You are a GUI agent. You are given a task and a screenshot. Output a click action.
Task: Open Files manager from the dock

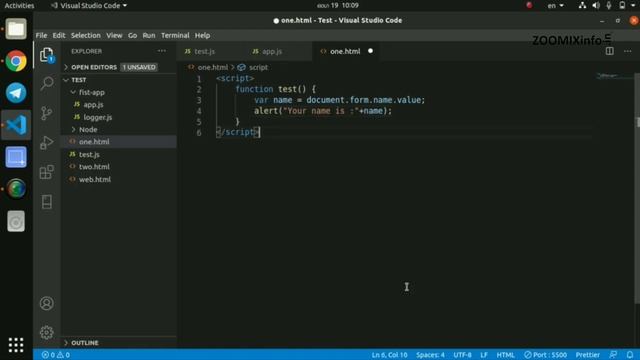(x=16, y=29)
